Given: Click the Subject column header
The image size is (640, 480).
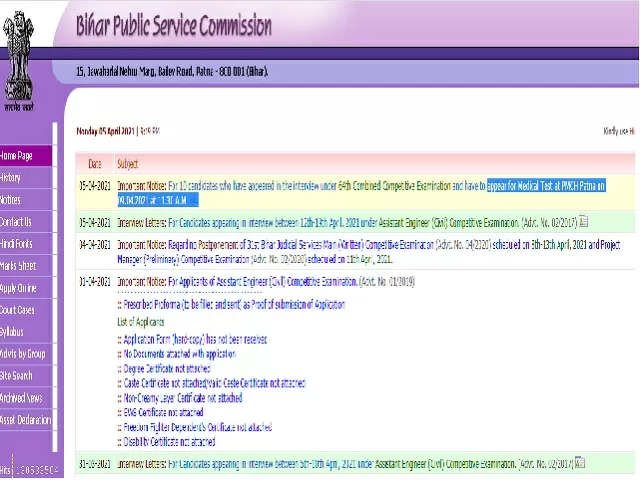Looking at the screenshot, I should (x=128, y=164).
